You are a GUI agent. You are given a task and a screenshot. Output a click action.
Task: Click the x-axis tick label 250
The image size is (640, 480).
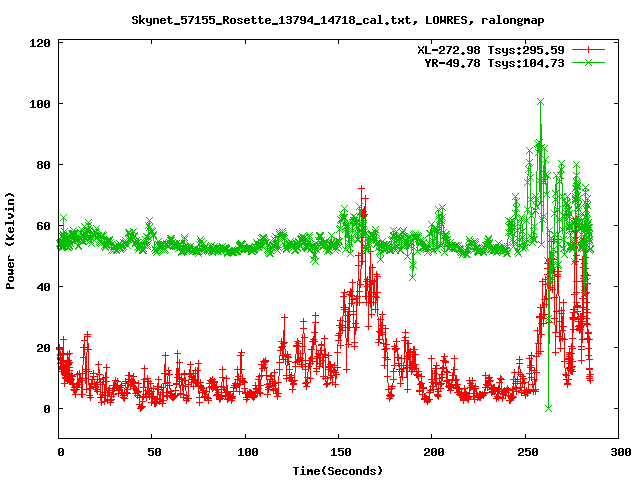coord(527,452)
